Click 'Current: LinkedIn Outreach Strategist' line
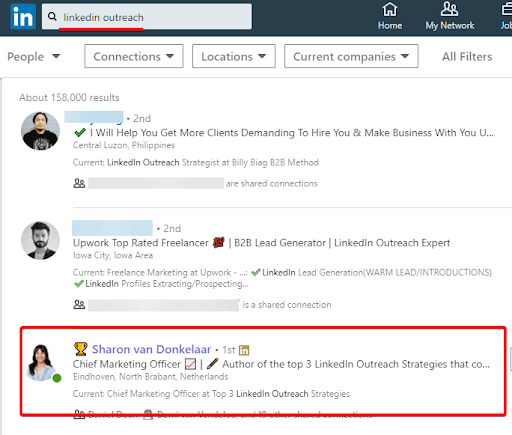 click(x=196, y=162)
